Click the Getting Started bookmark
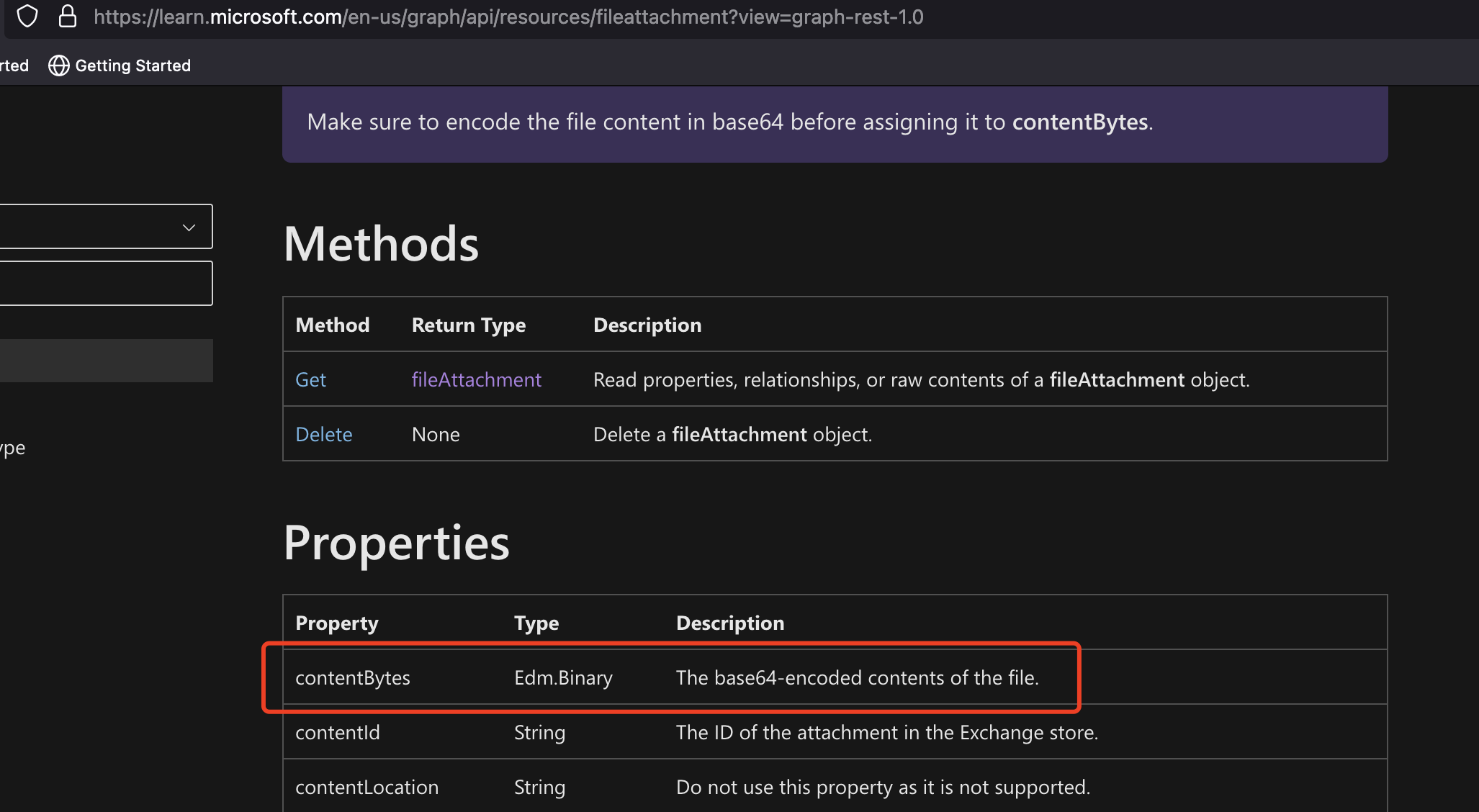This screenshot has width=1479, height=812. pyautogui.click(x=133, y=66)
